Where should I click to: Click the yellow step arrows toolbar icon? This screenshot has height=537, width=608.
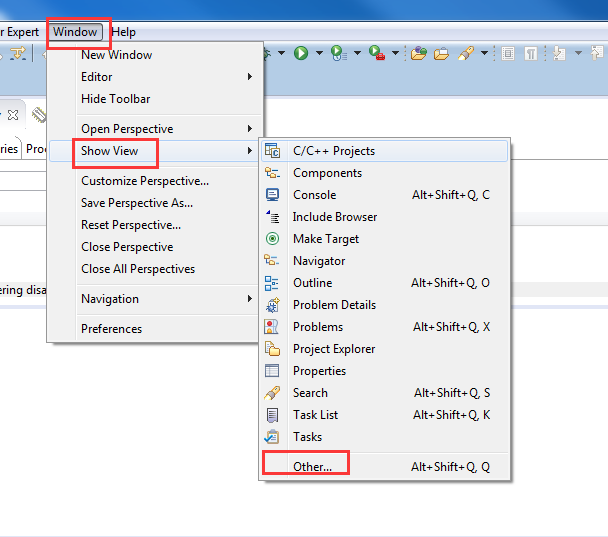18,53
